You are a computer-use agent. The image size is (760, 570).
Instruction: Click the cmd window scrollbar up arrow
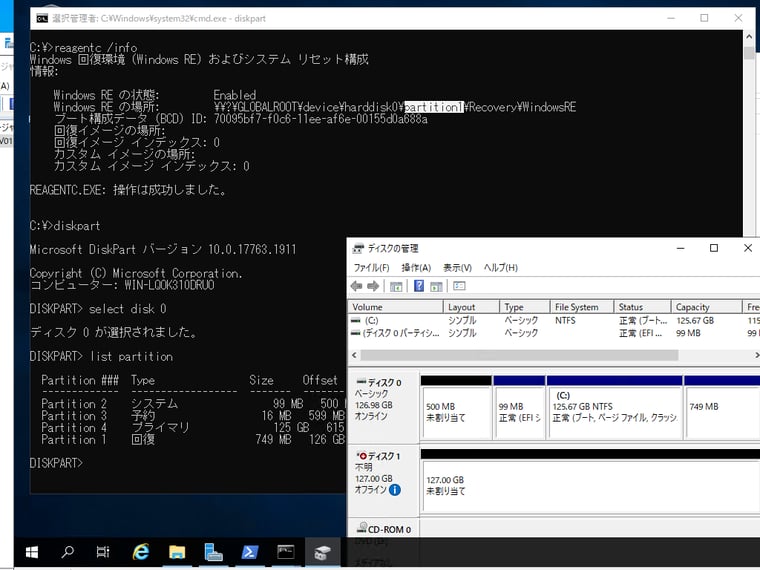pyautogui.click(x=749, y=37)
